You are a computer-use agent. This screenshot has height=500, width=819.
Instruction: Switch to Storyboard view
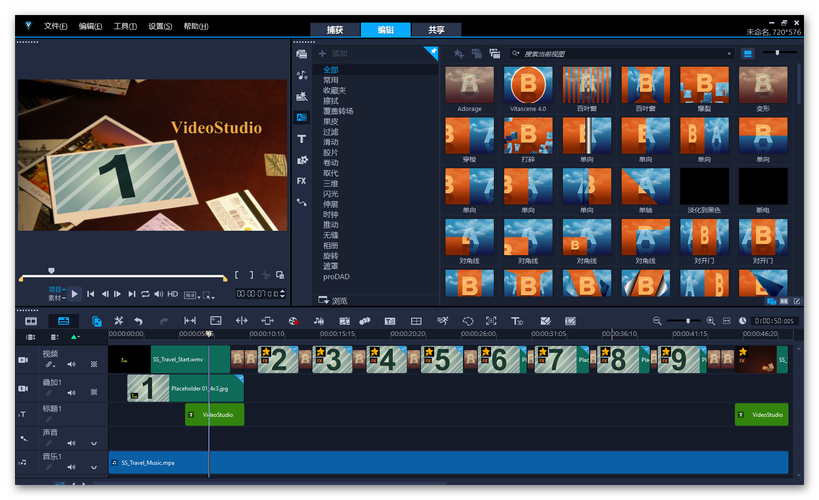click(x=31, y=321)
